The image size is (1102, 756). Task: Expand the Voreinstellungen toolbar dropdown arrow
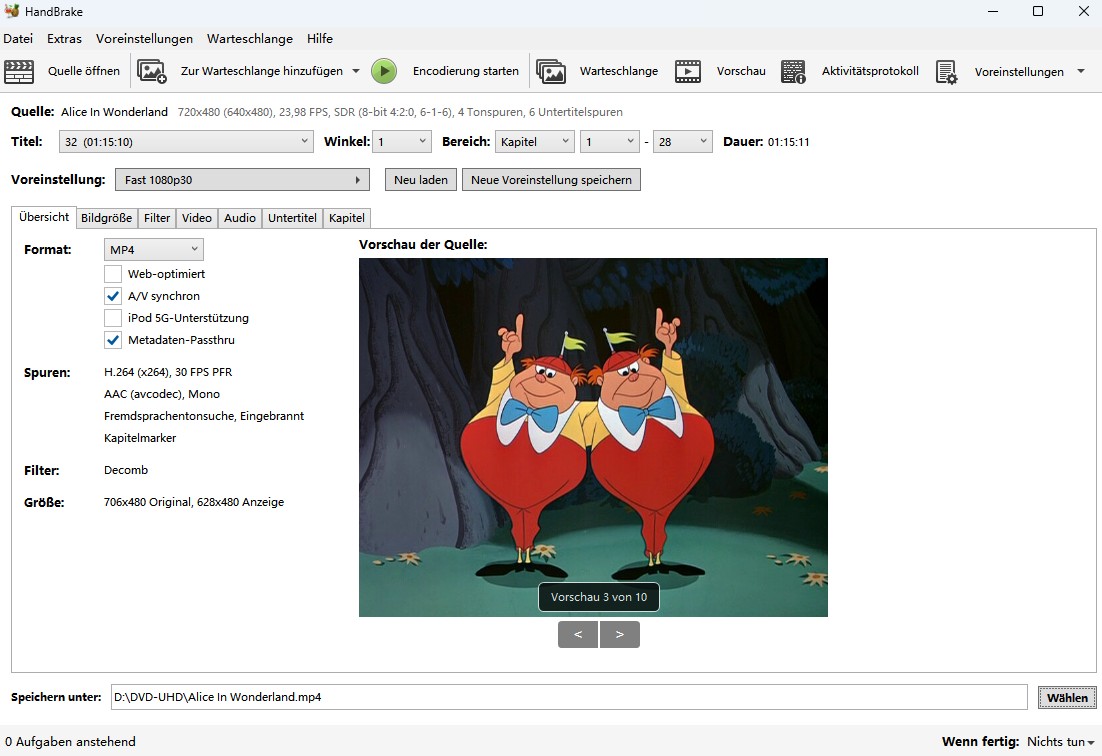click(x=1081, y=71)
